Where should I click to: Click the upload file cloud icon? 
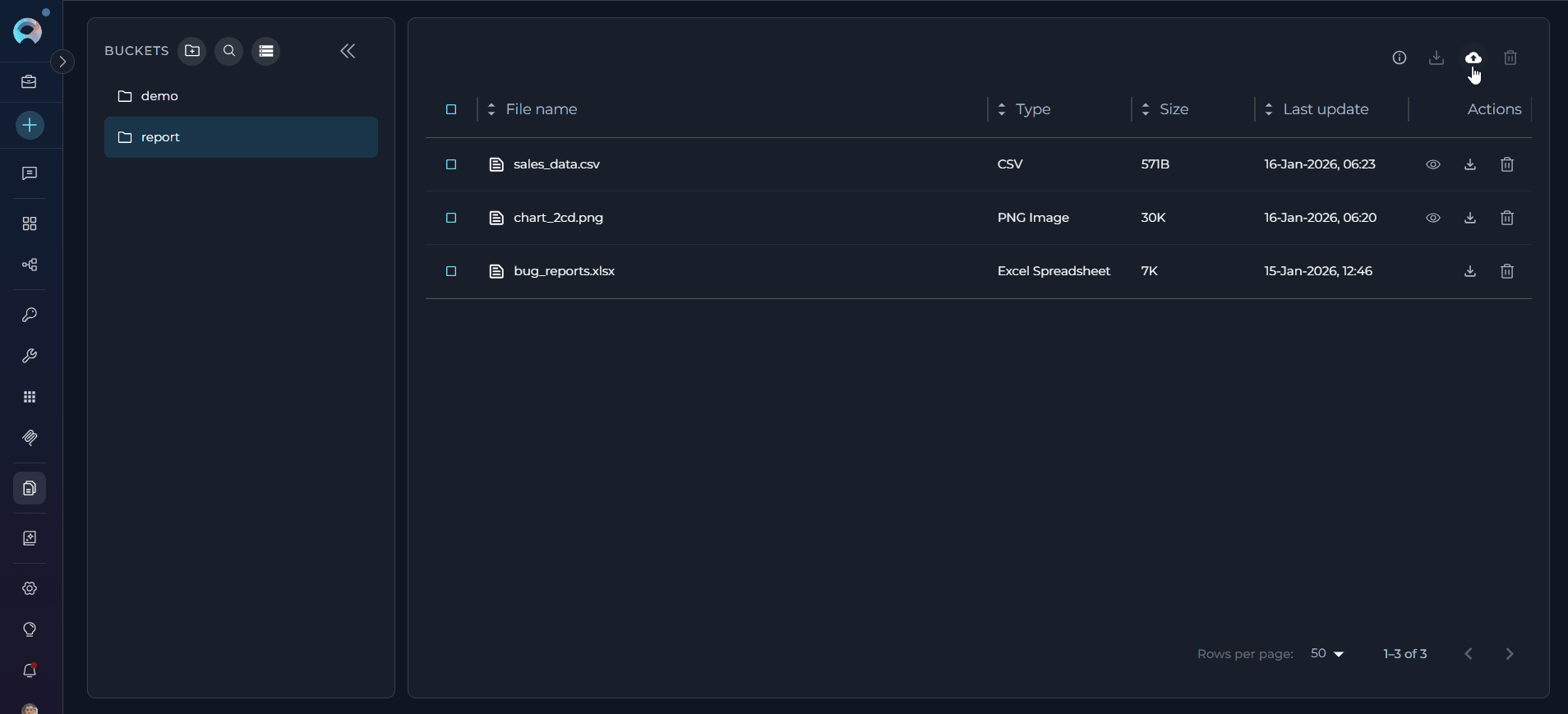click(x=1473, y=58)
